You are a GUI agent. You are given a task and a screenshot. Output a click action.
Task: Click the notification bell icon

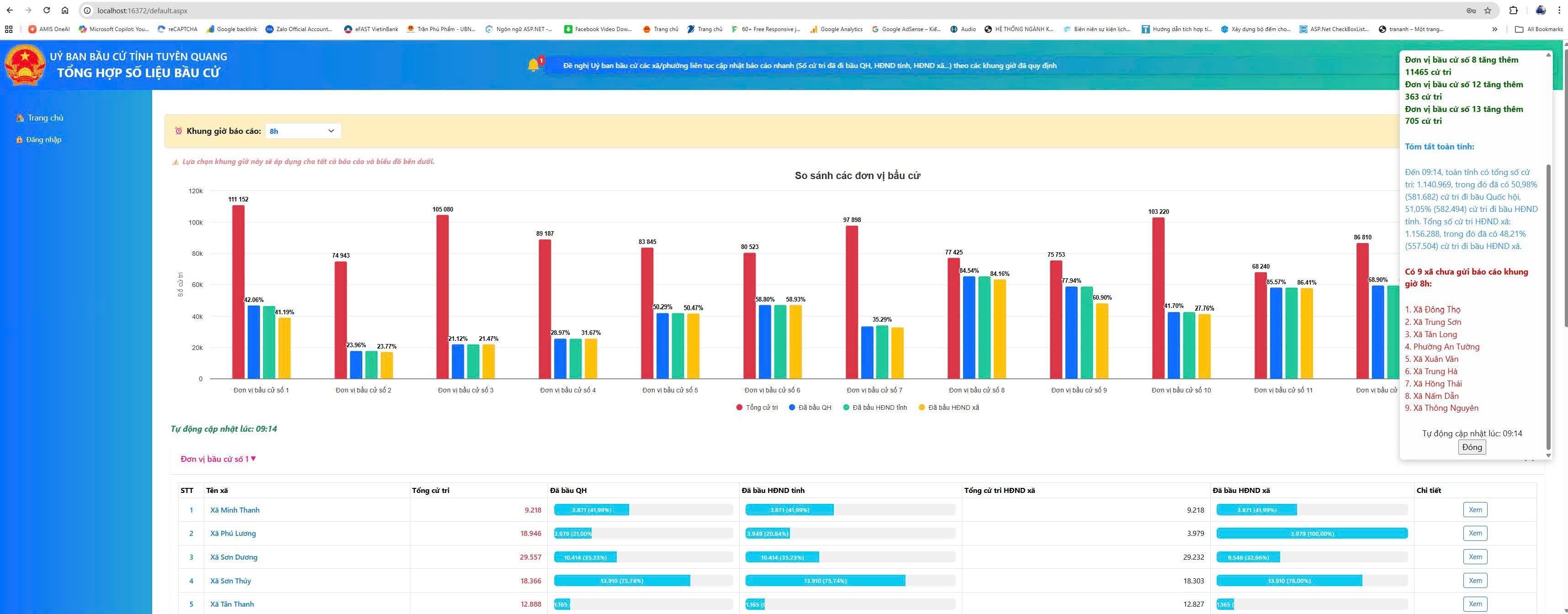point(533,65)
